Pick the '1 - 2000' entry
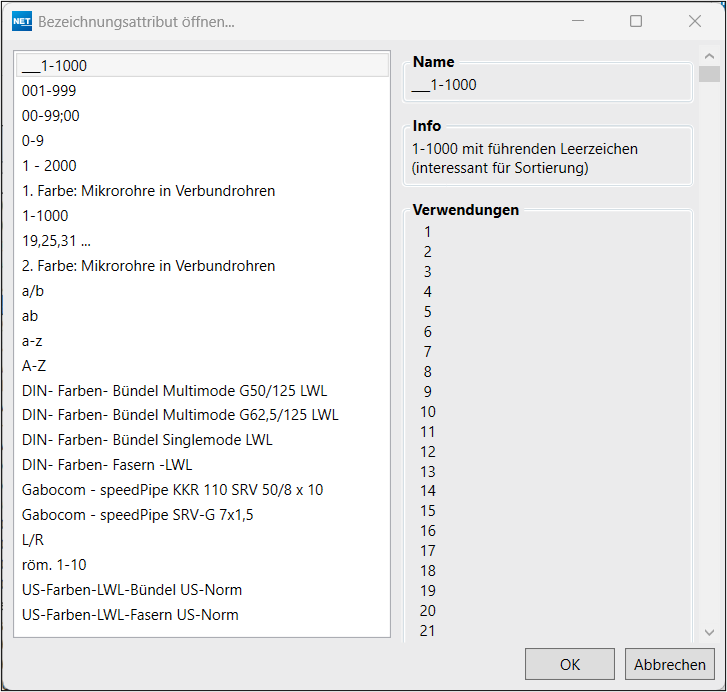 (x=202, y=165)
